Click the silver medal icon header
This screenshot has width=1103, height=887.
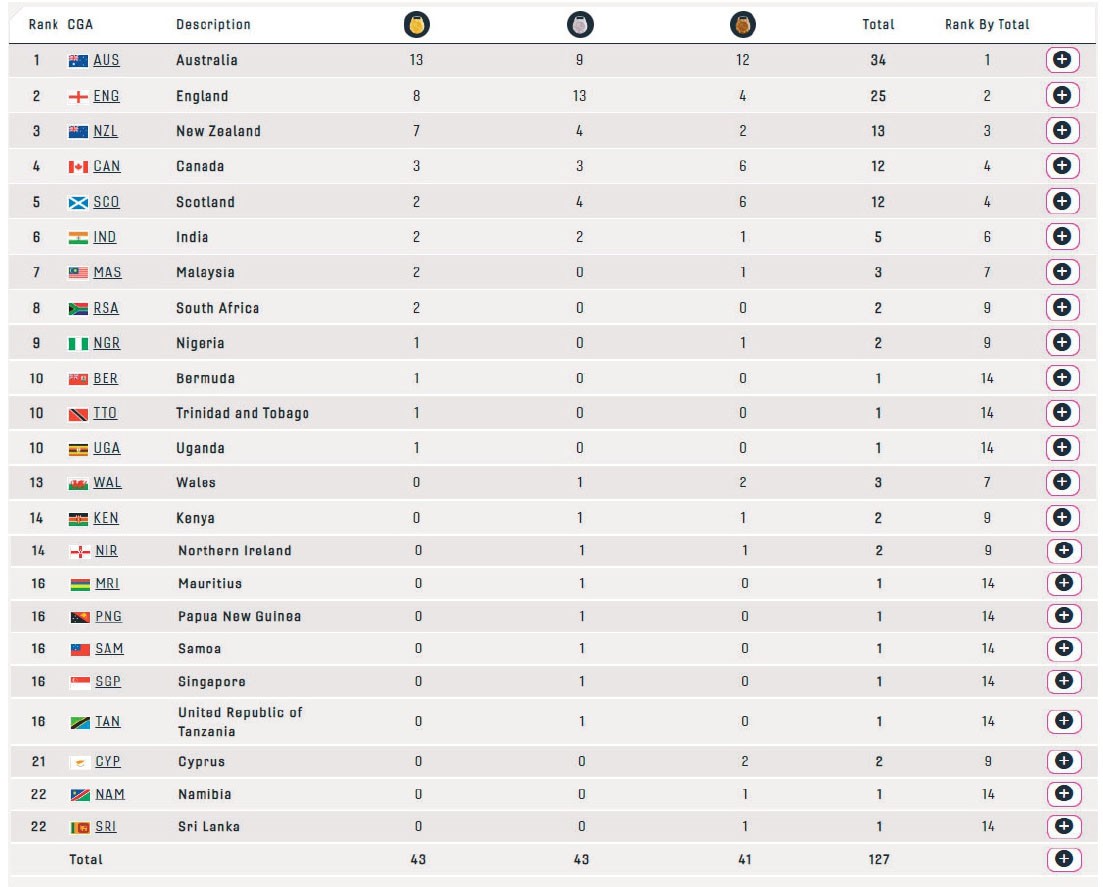580,25
